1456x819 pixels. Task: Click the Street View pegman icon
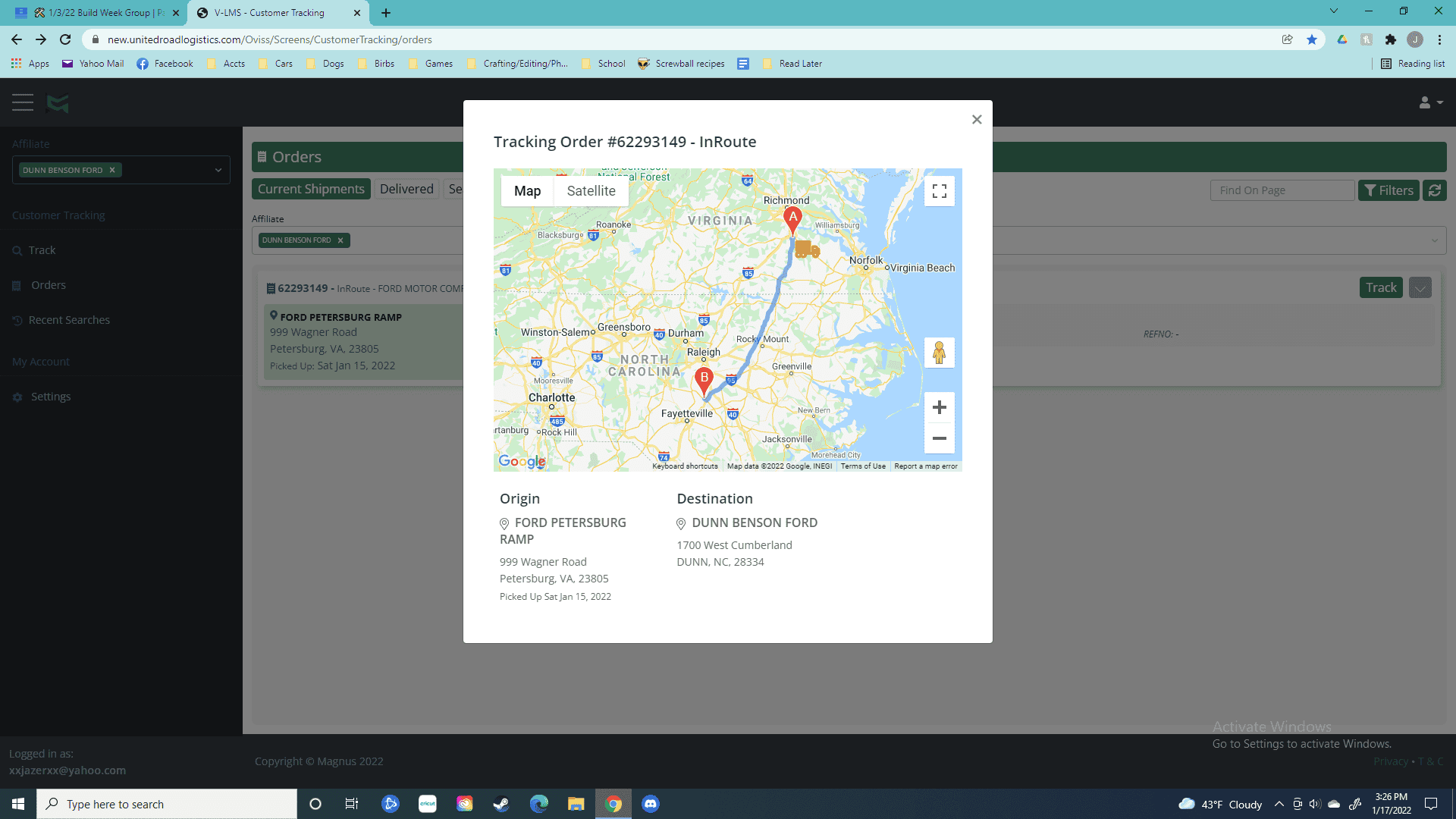(940, 353)
